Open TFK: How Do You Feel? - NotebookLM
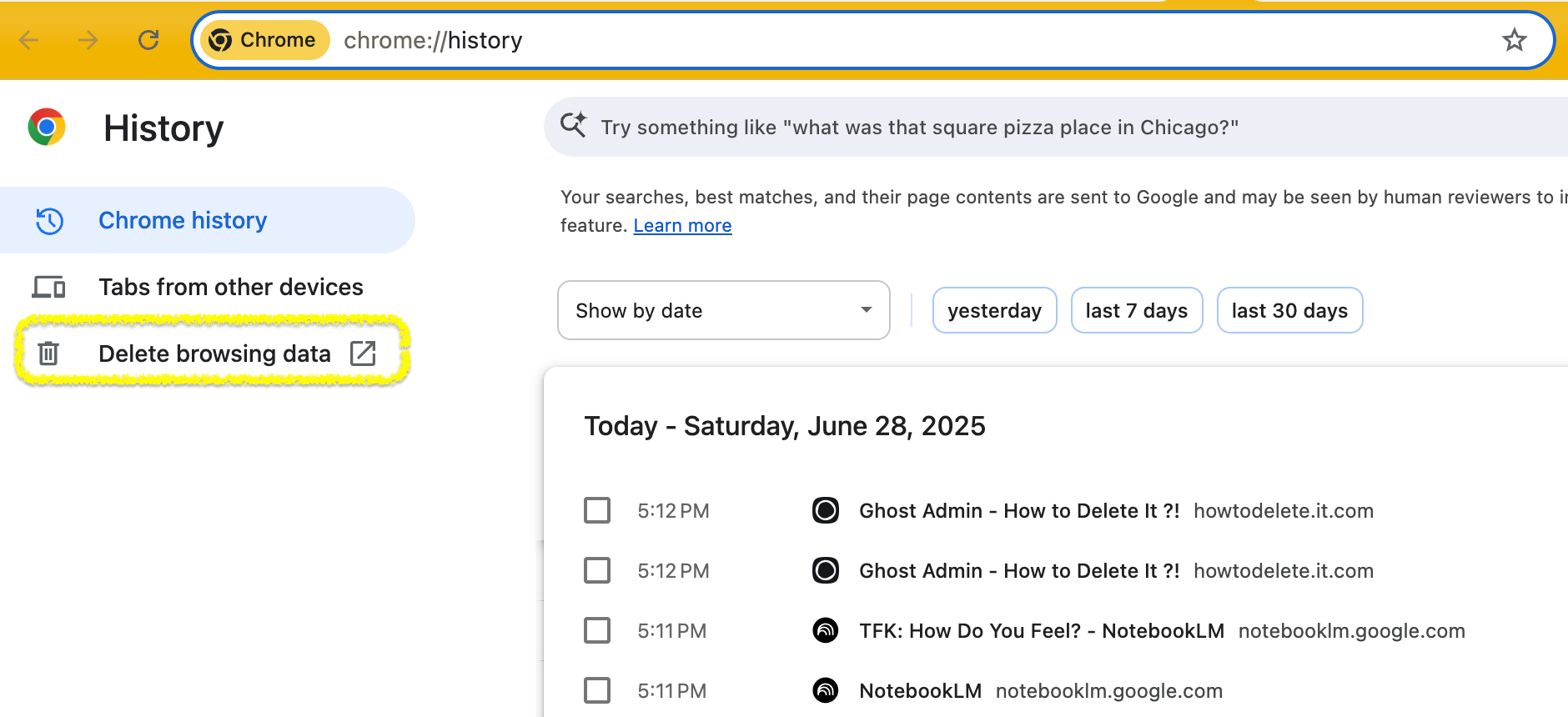 point(1042,630)
